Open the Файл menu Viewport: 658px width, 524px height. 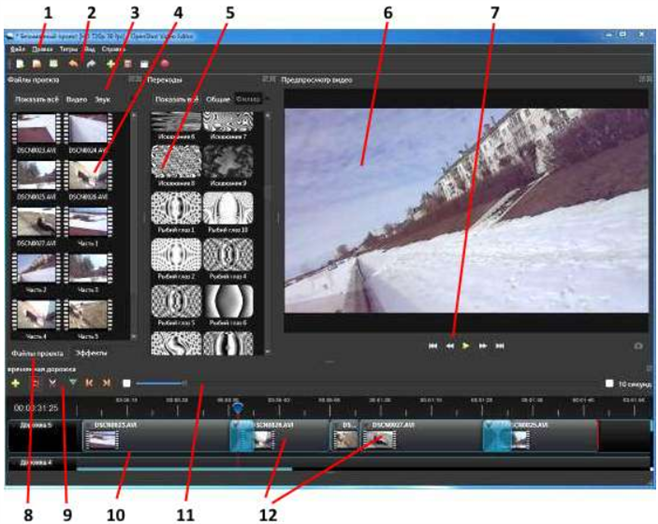point(17,47)
